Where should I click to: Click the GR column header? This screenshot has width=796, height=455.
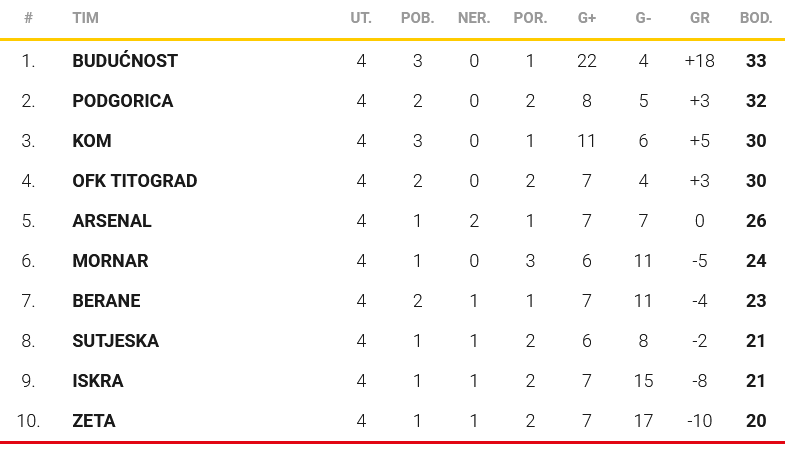pyautogui.click(x=699, y=18)
